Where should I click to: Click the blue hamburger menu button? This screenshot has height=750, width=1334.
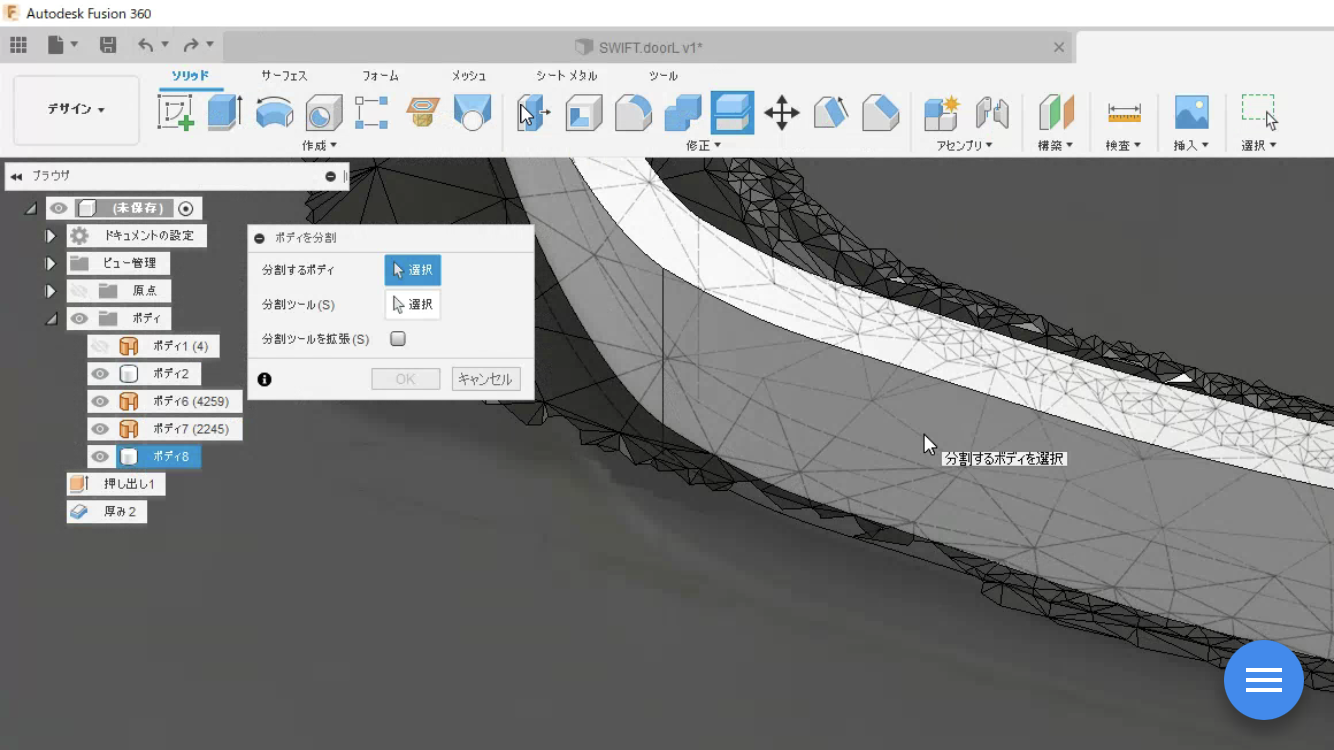(1263, 680)
